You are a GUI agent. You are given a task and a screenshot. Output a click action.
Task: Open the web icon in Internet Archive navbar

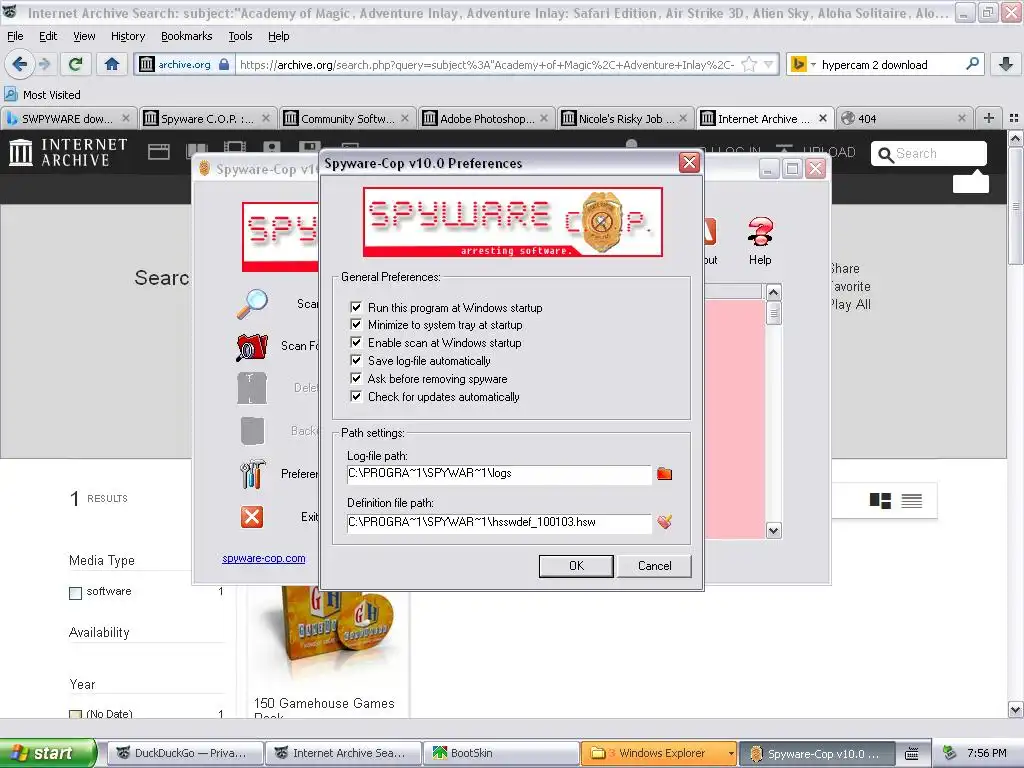pos(159,152)
